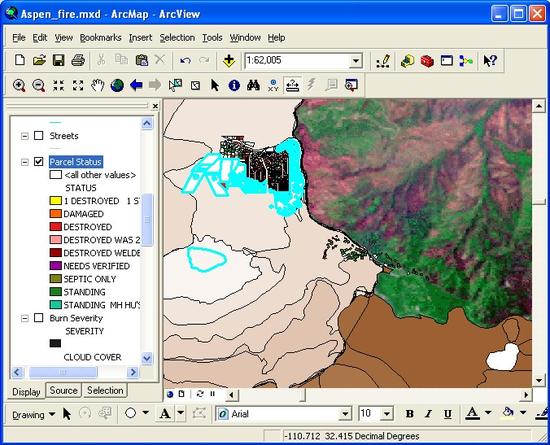The width and height of the screenshot is (550, 445).
Task: Click the Bold text button
Action: click(409, 414)
